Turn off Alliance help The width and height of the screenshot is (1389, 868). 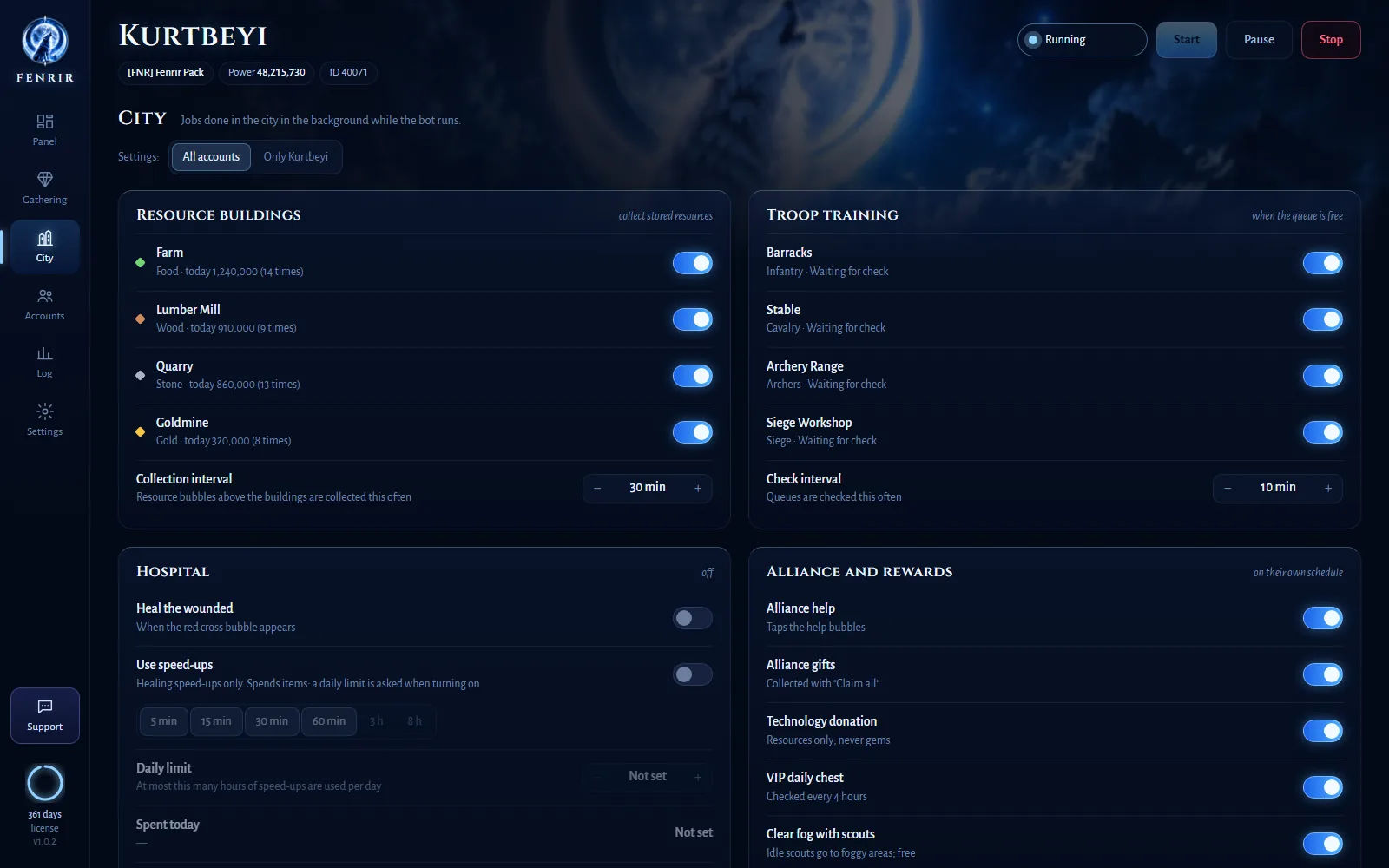pyautogui.click(x=1323, y=618)
